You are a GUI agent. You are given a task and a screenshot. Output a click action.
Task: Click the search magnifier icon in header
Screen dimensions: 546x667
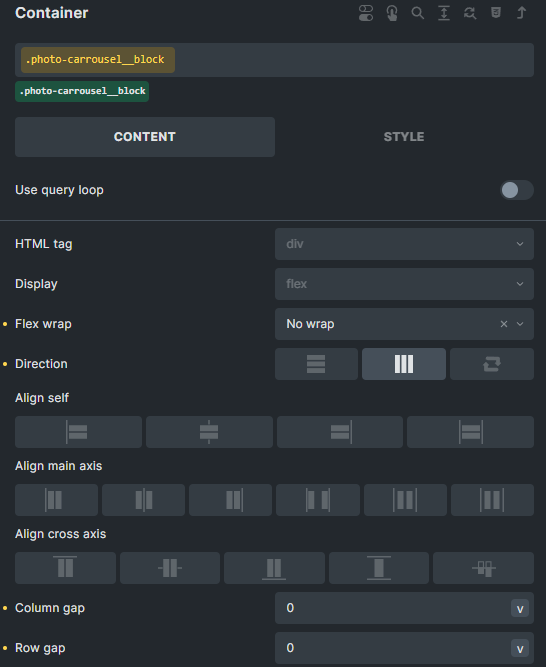tap(418, 13)
